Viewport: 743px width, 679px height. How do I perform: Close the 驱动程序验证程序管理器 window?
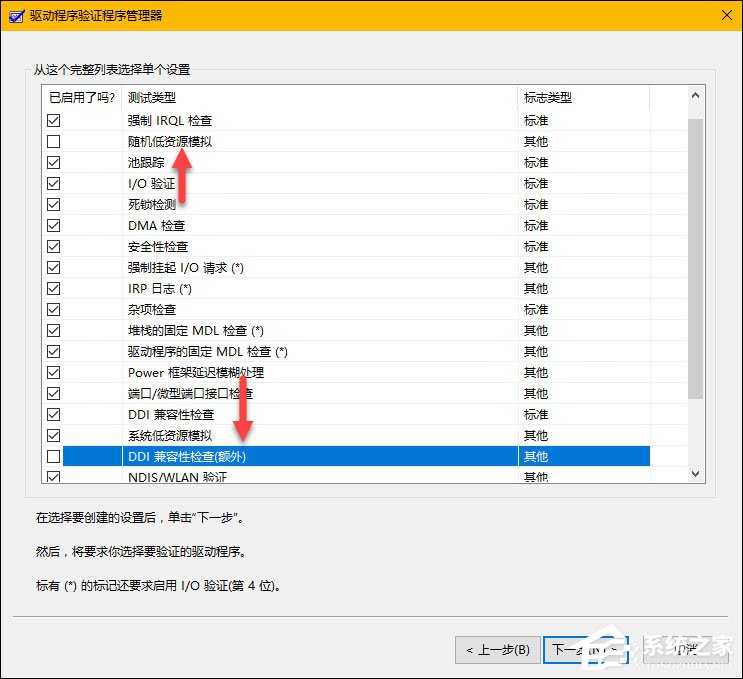pos(726,15)
